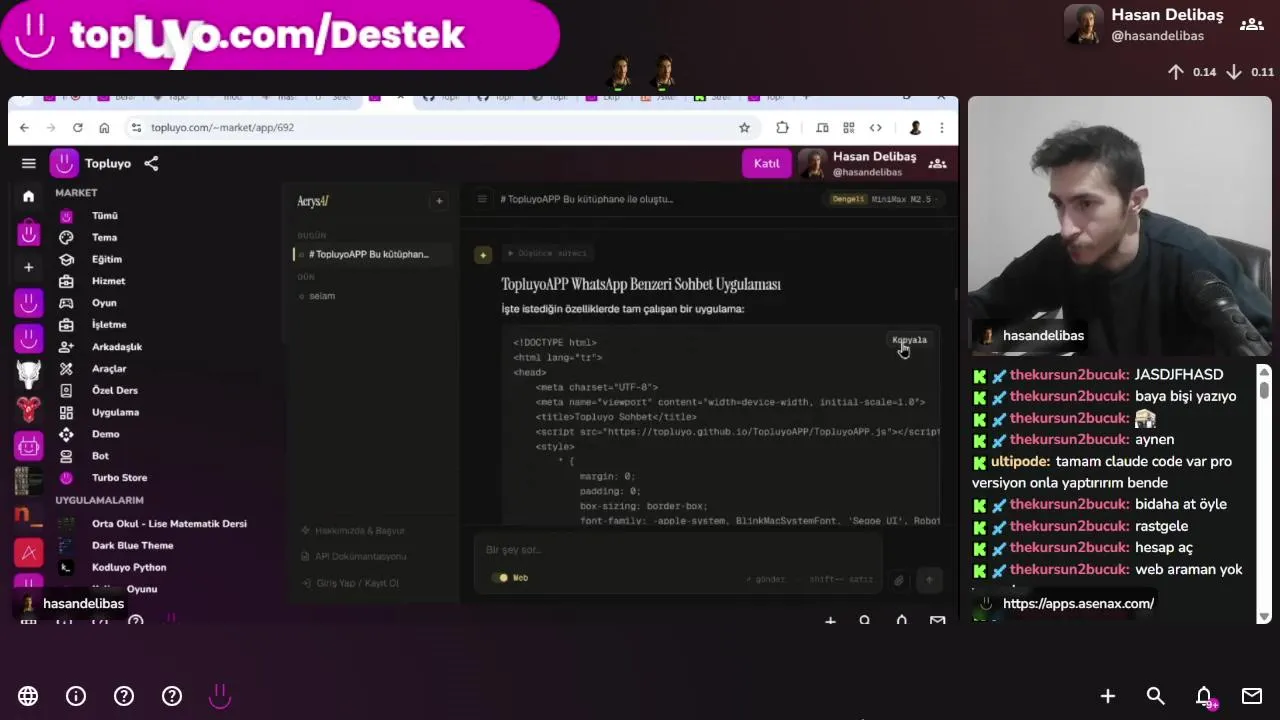The width and height of the screenshot is (1280, 720).
Task: Click the group icon at stream overlay top right
Action: tap(1252, 24)
